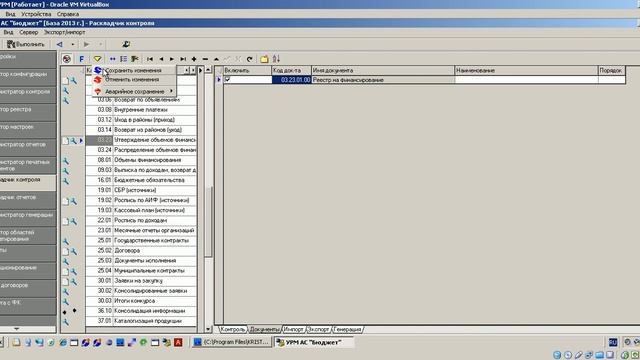Go back with the blue left arrow
The image size is (640, 360).
point(60,44)
